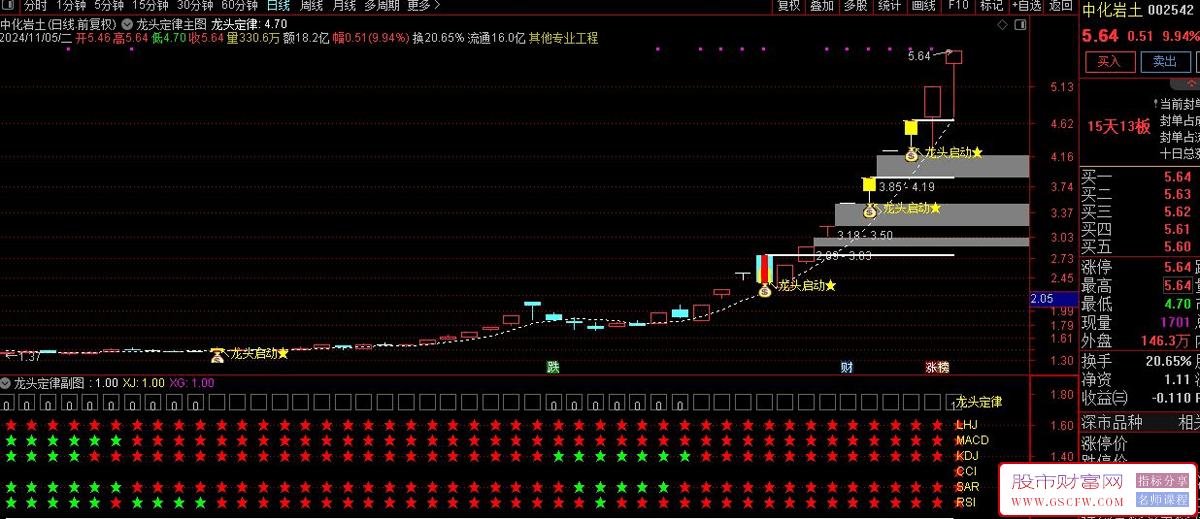Select the 30分钟 period tab

coord(195,6)
